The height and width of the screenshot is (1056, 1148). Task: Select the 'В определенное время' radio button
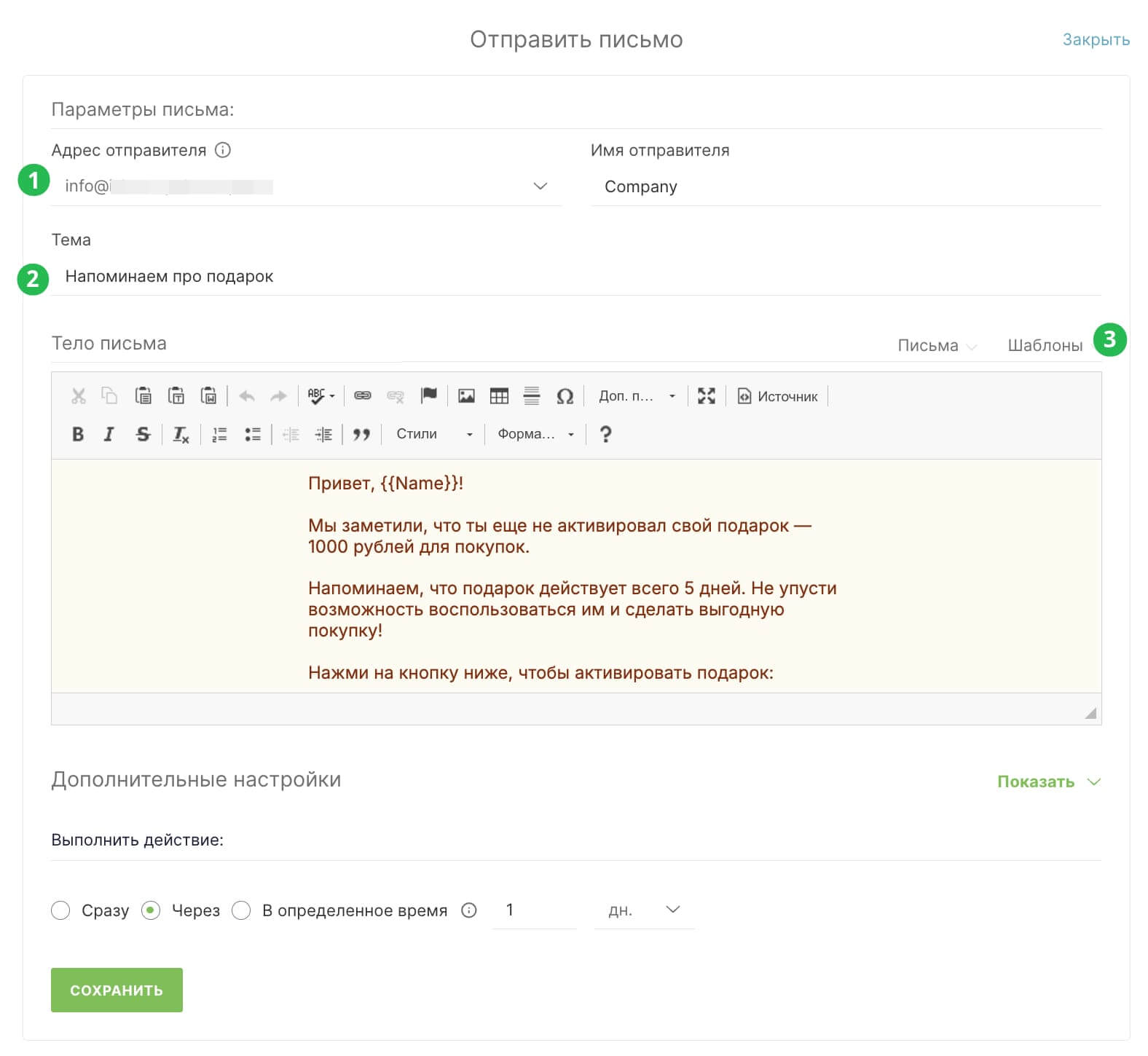pos(241,910)
